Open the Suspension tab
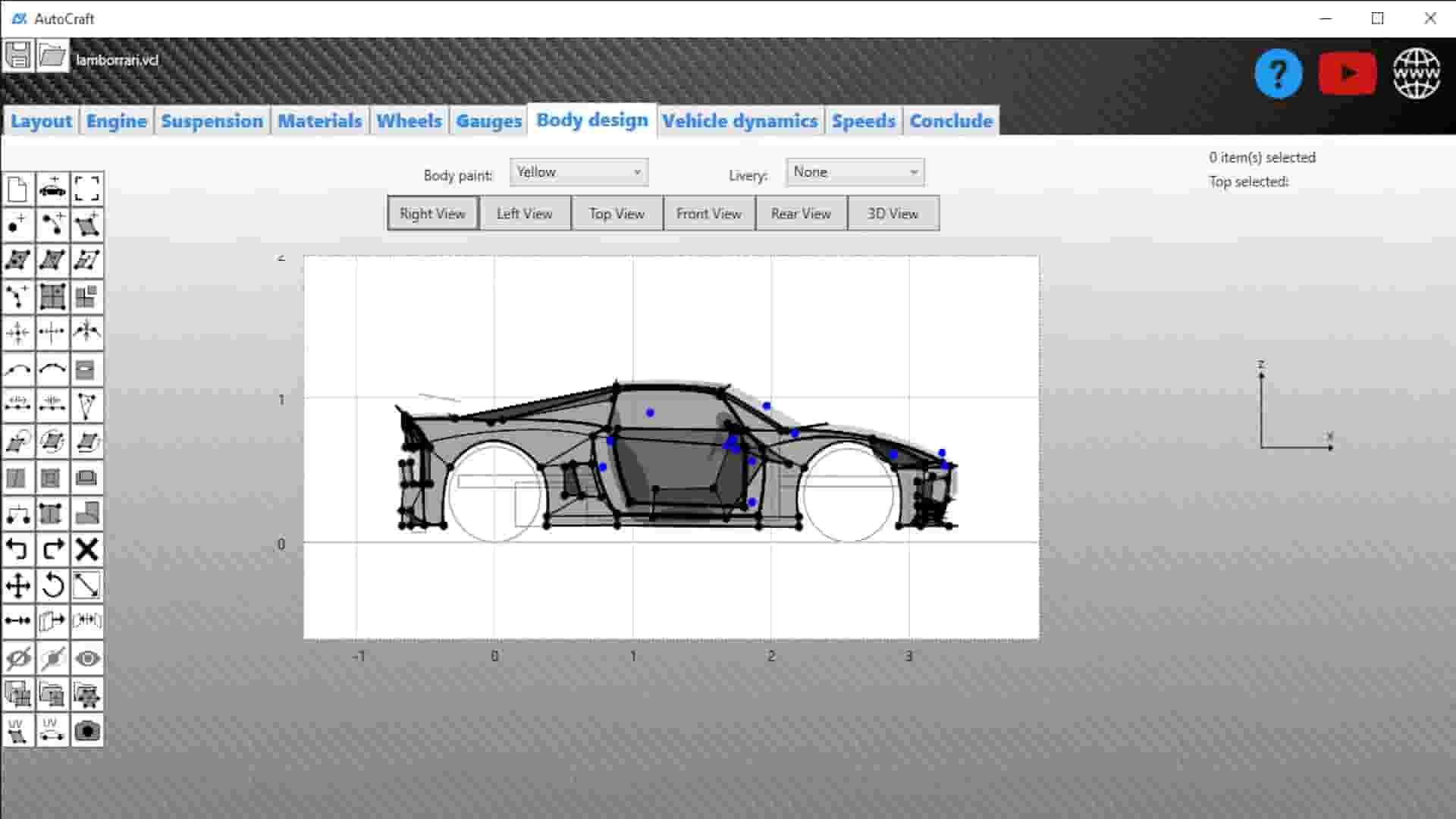This screenshot has width=1456, height=819. click(x=212, y=121)
